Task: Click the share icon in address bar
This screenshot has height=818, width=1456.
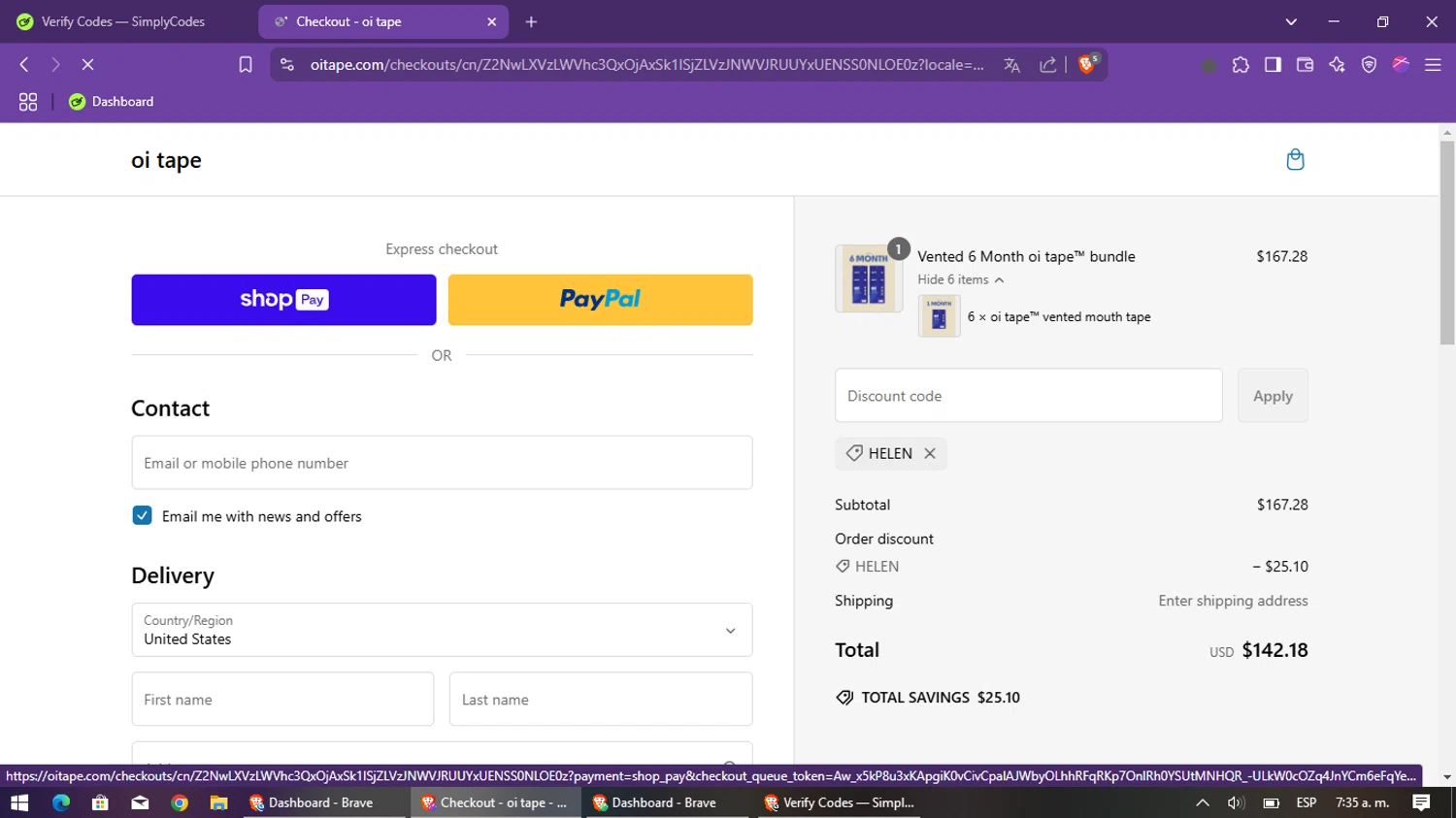Action: point(1048,65)
